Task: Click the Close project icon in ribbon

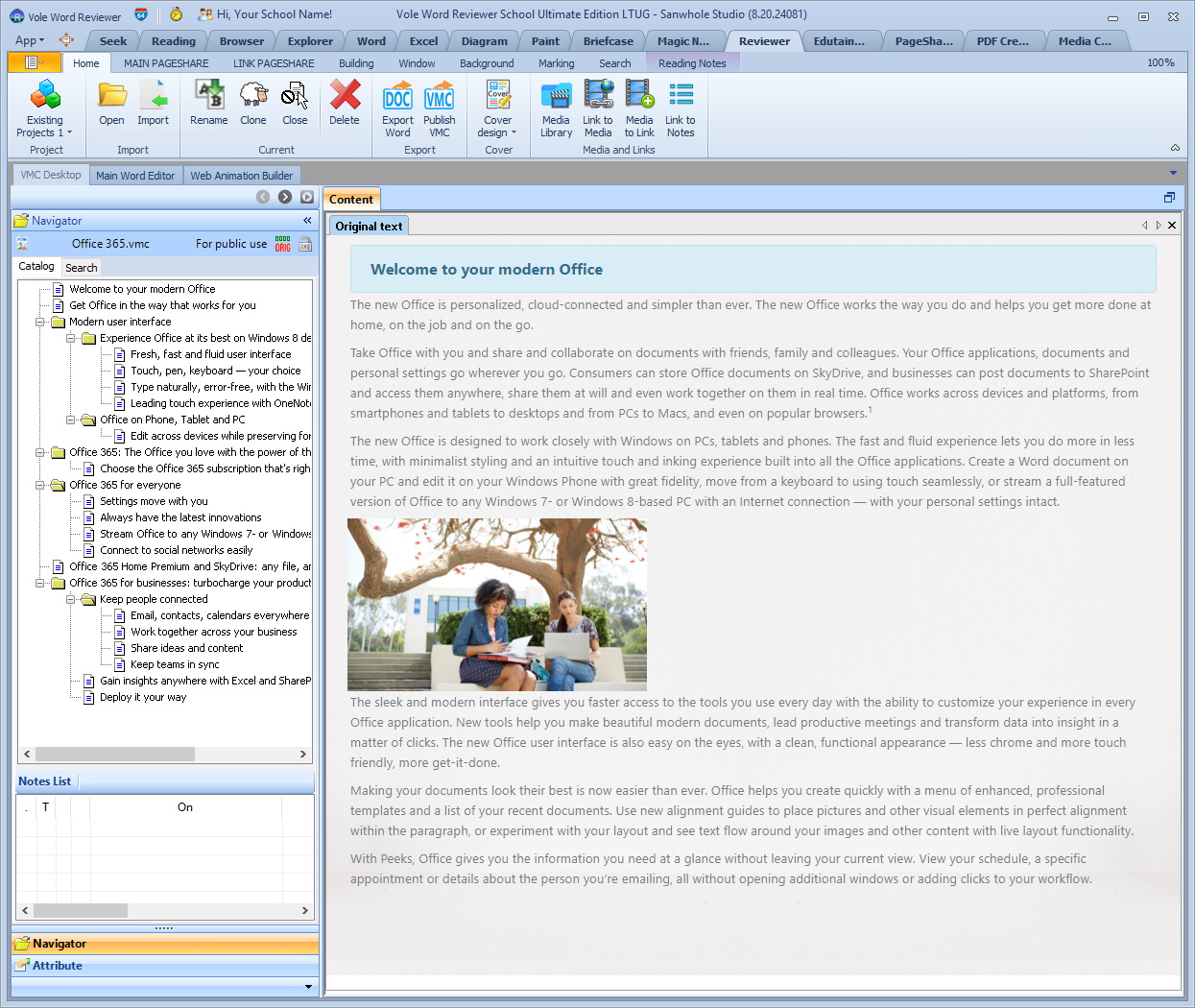Action: coord(295,102)
